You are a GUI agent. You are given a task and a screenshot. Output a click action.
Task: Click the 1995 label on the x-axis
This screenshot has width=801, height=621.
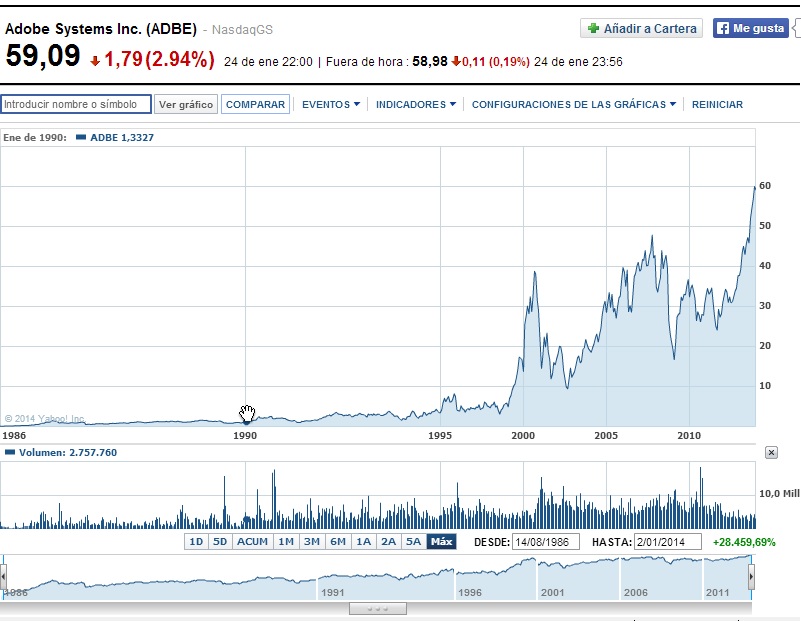(x=440, y=436)
